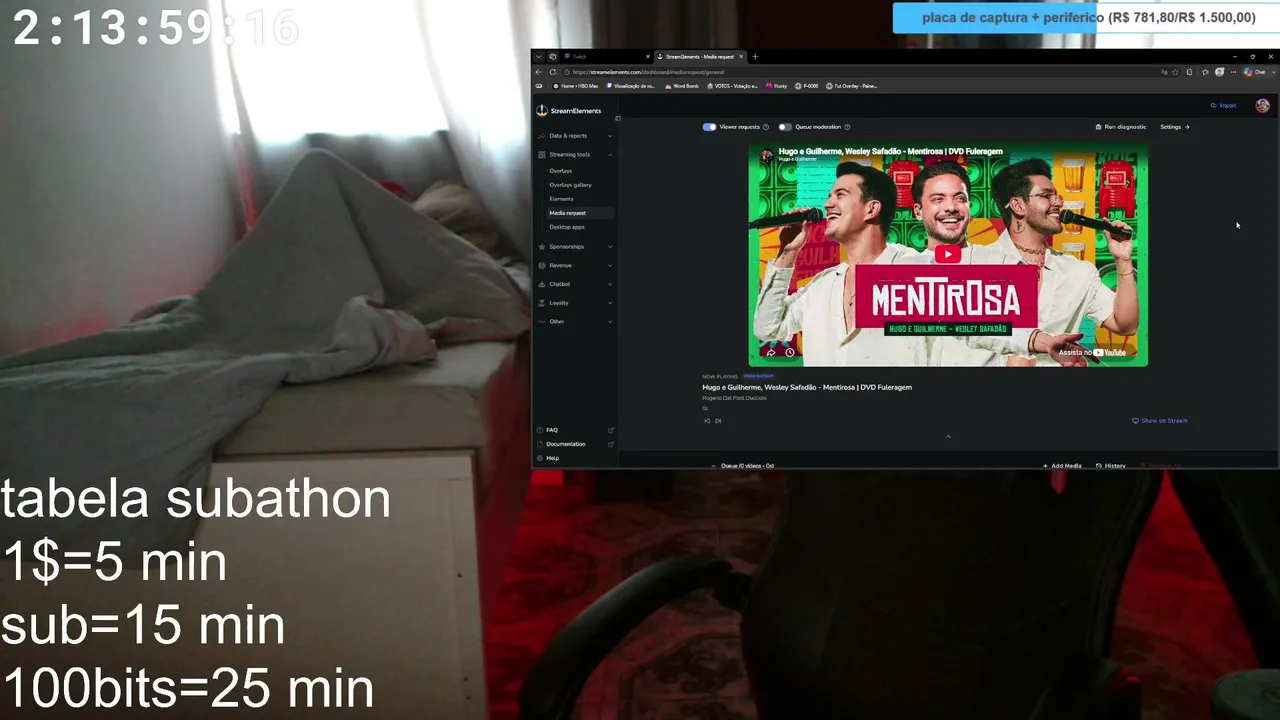Open the Home HBO Max bookmark
The height and width of the screenshot is (720, 1280).
point(575,86)
